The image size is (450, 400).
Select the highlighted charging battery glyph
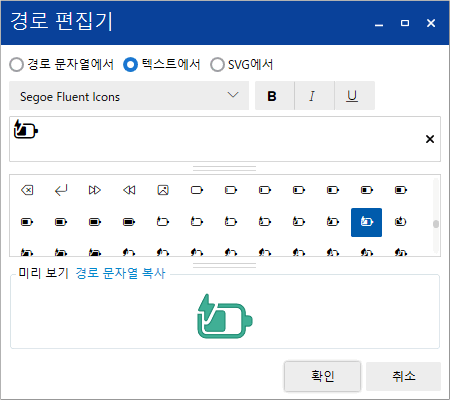(366, 222)
